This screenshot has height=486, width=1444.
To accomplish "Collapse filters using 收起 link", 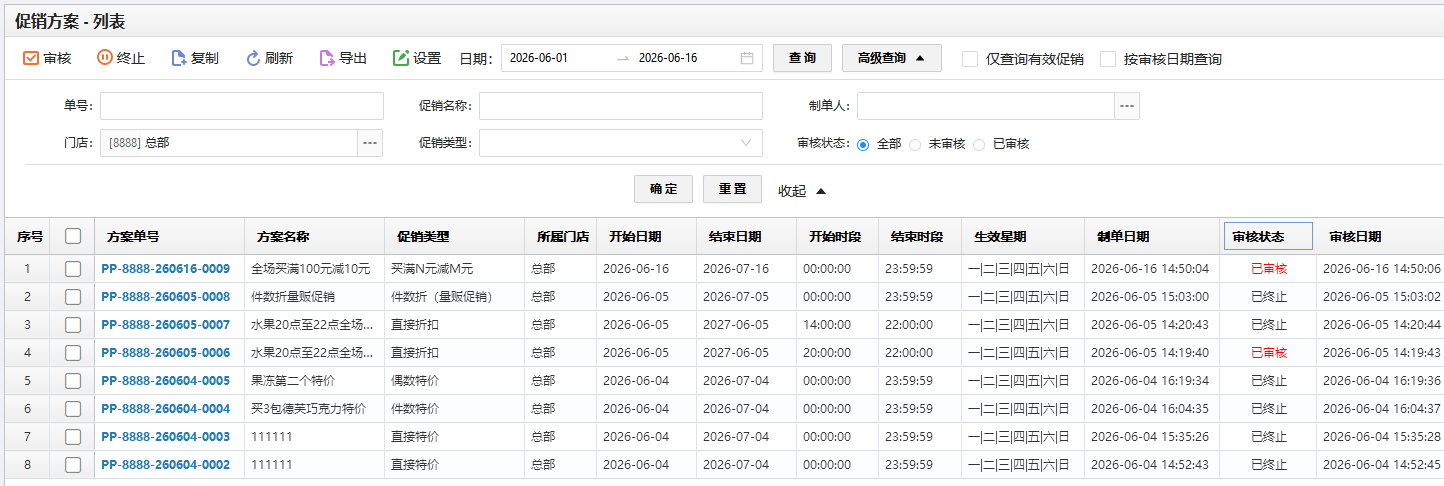I will pos(803,191).
